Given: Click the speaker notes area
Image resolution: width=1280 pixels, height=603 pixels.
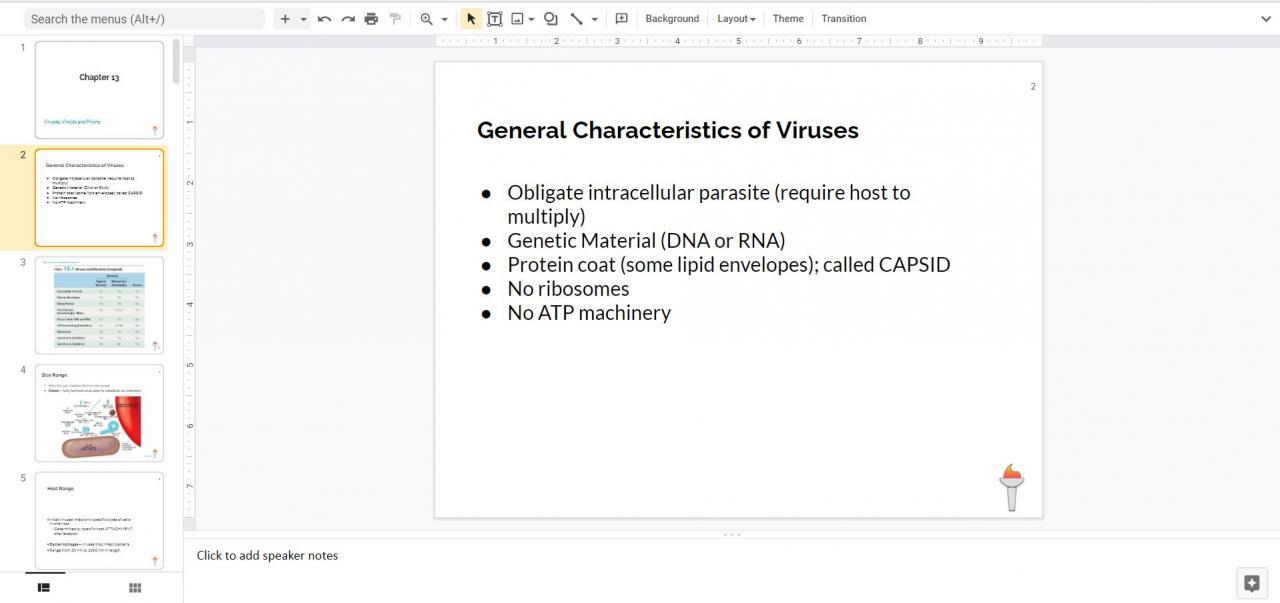Looking at the screenshot, I should [732, 556].
